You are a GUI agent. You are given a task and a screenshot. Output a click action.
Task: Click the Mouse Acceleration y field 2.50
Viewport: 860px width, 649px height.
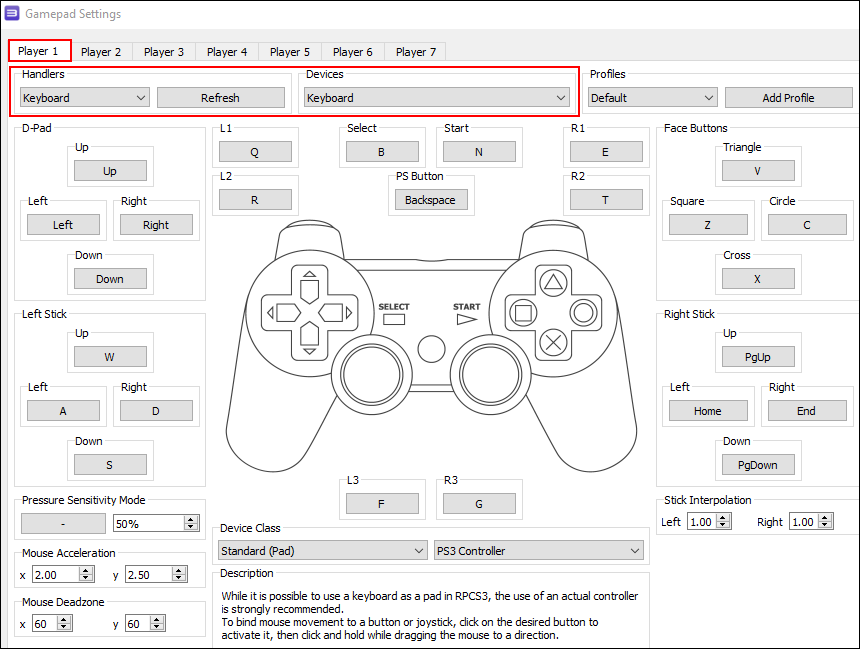pyautogui.click(x=149, y=574)
